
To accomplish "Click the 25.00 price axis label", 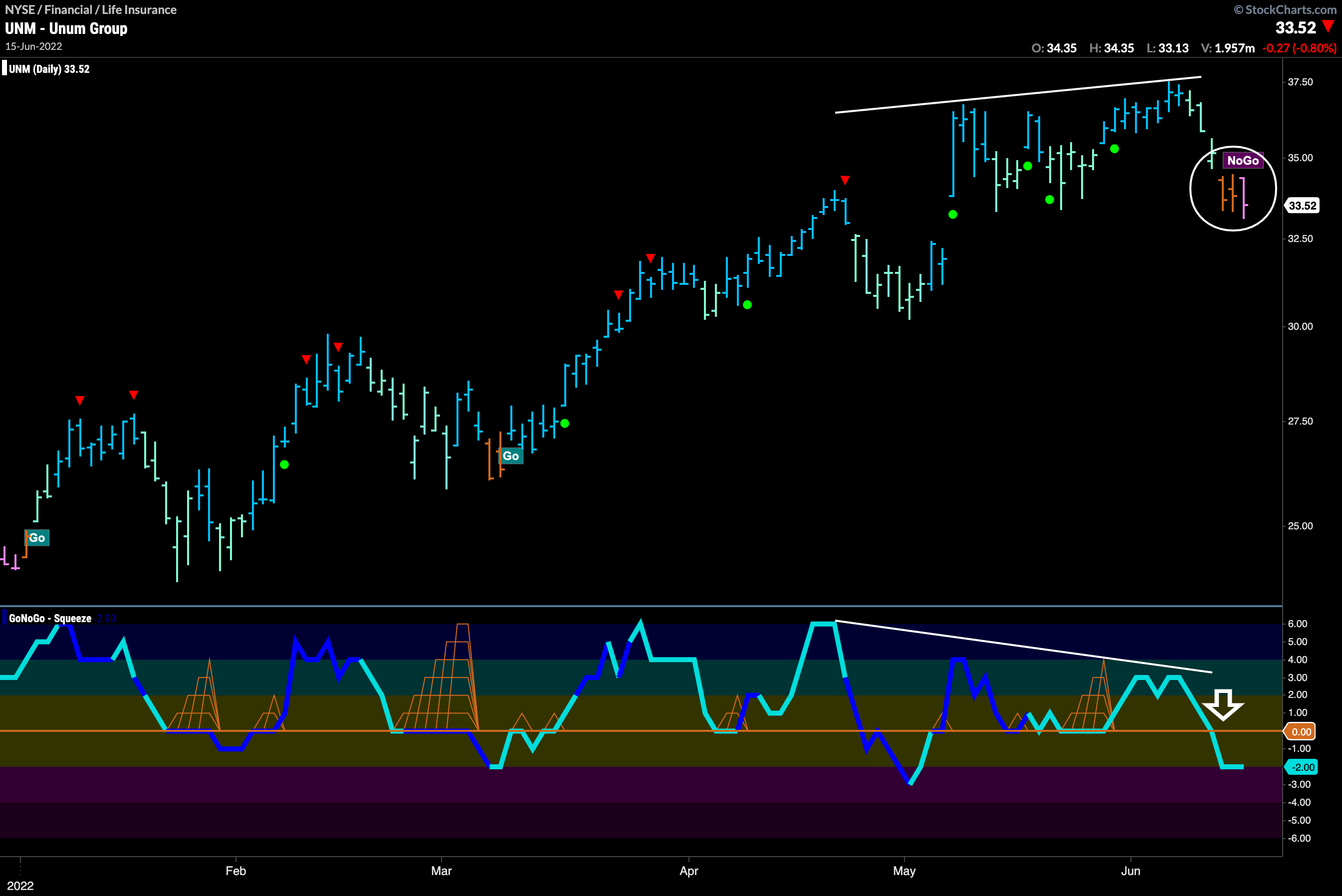I will (x=1300, y=526).
